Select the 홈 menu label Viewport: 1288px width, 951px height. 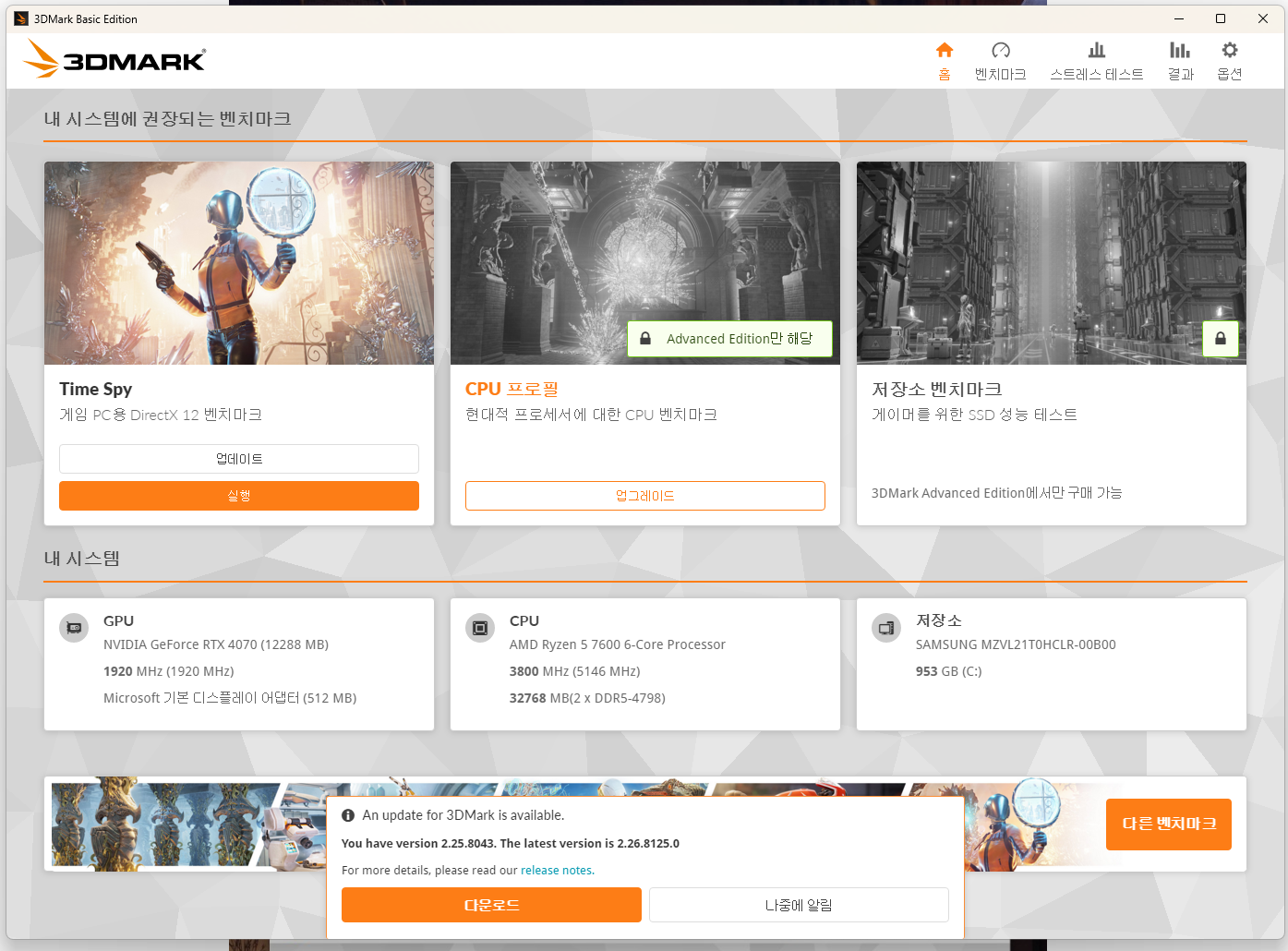(944, 75)
